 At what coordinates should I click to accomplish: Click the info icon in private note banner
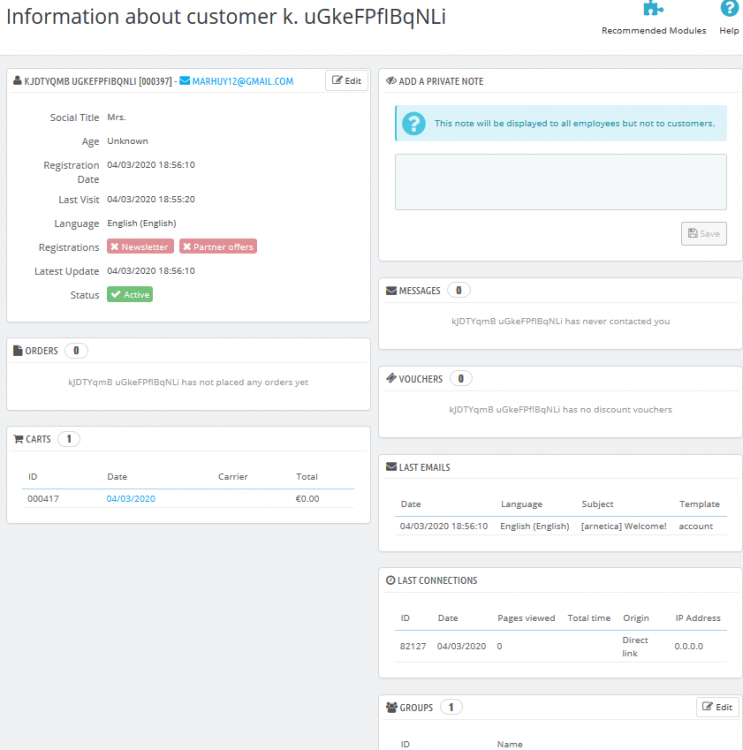click(x=414, y=123)
